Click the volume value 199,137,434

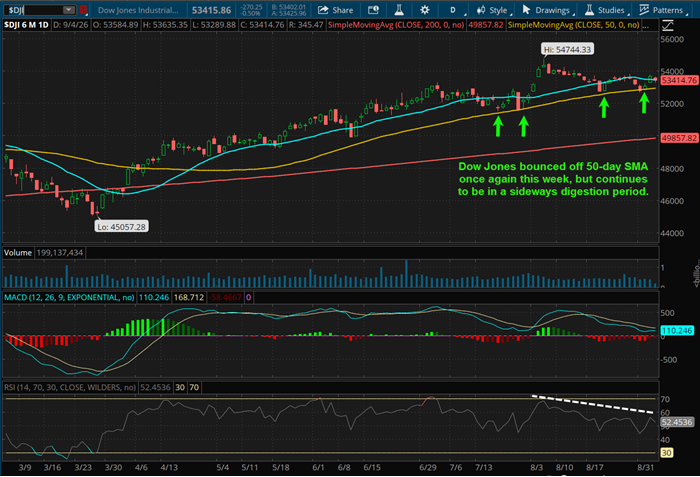pyautogui.click(x=60, y=253)
